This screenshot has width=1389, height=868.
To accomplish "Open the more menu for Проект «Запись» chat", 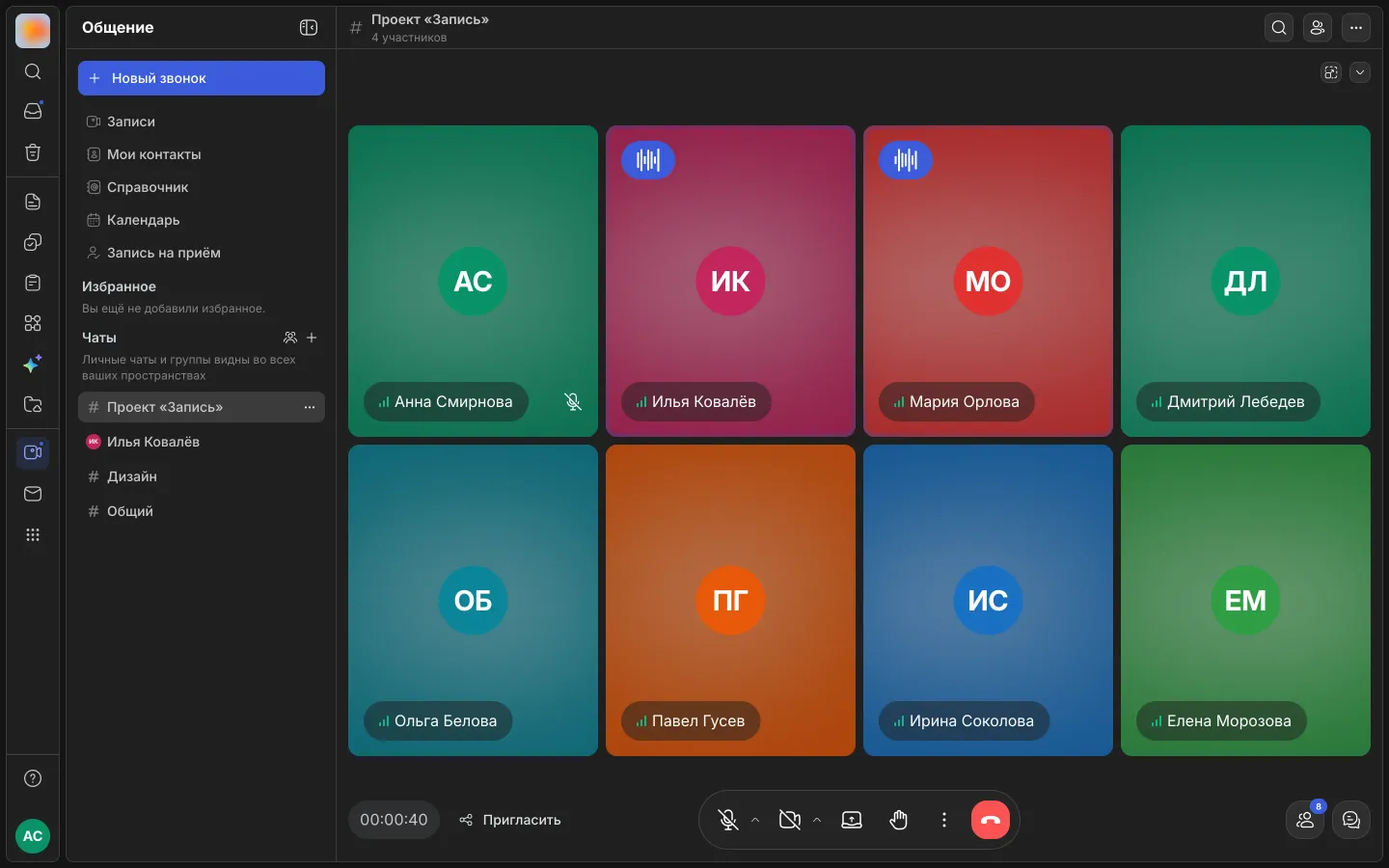I will [310, 407].
